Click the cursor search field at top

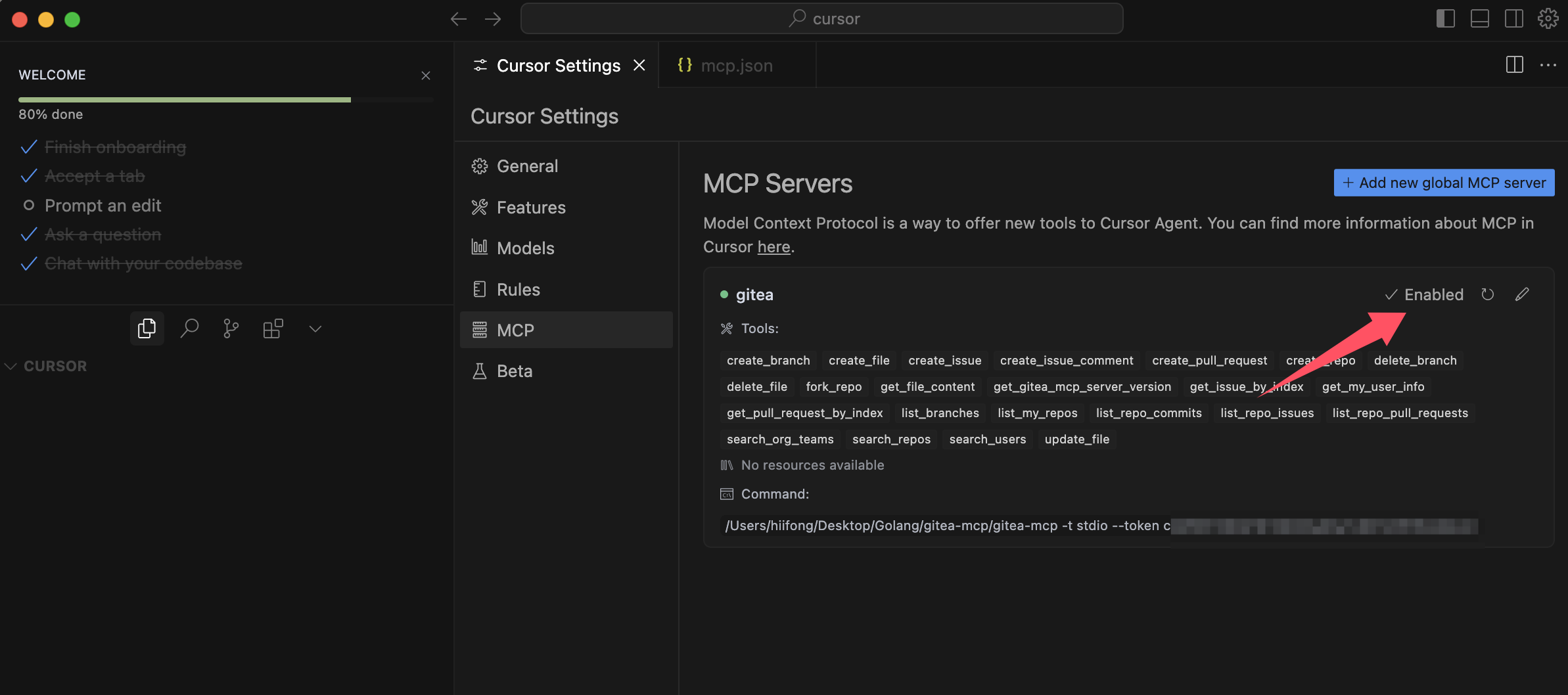click(821, 18)
